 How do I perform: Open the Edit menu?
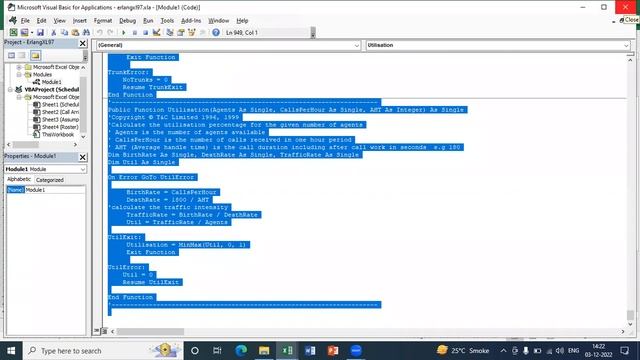coord(41,20)
